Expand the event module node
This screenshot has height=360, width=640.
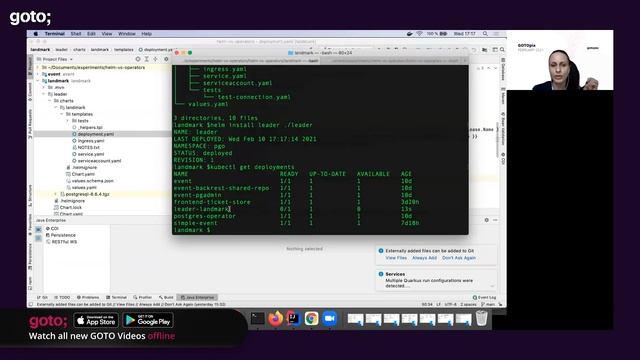pyautogui.click(x=38, y=74)
